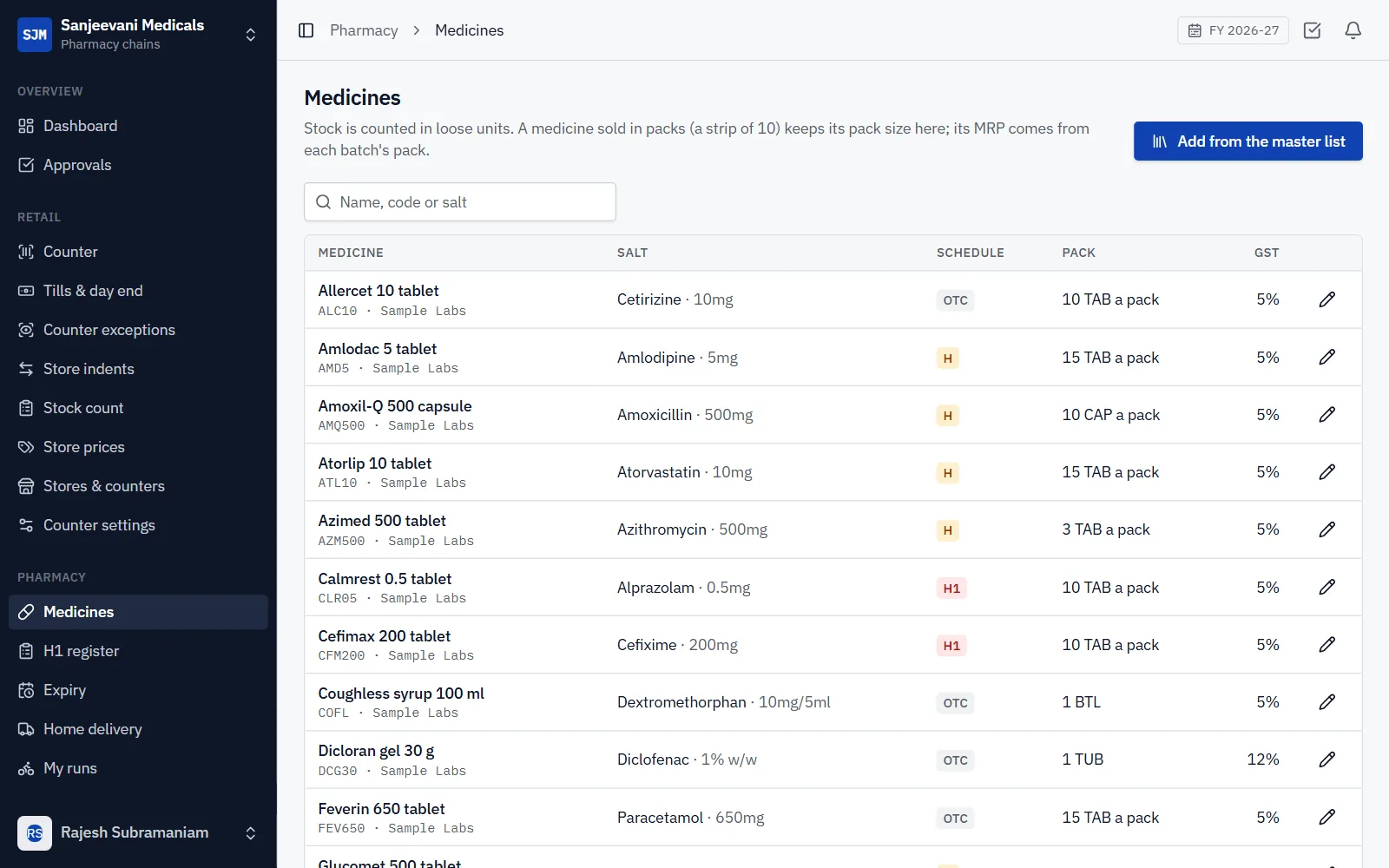1389x868 pixels.
Task: Edit Coughless syrup 100 ml row
Action: 1326,702
